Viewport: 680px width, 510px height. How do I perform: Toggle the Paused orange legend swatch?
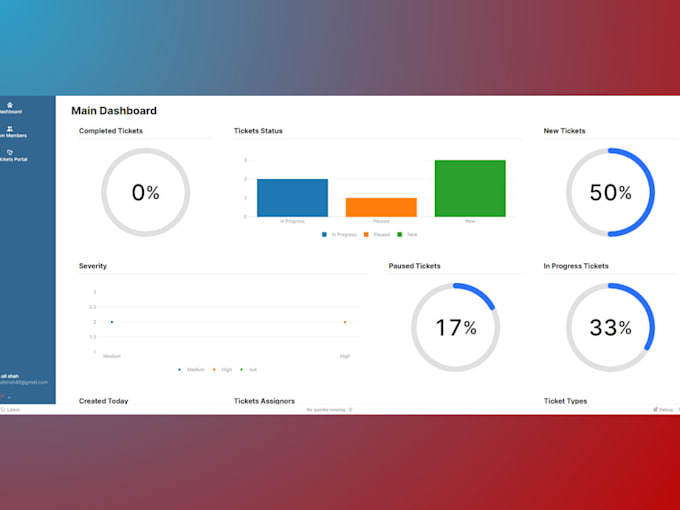click(x=366, y=235)
